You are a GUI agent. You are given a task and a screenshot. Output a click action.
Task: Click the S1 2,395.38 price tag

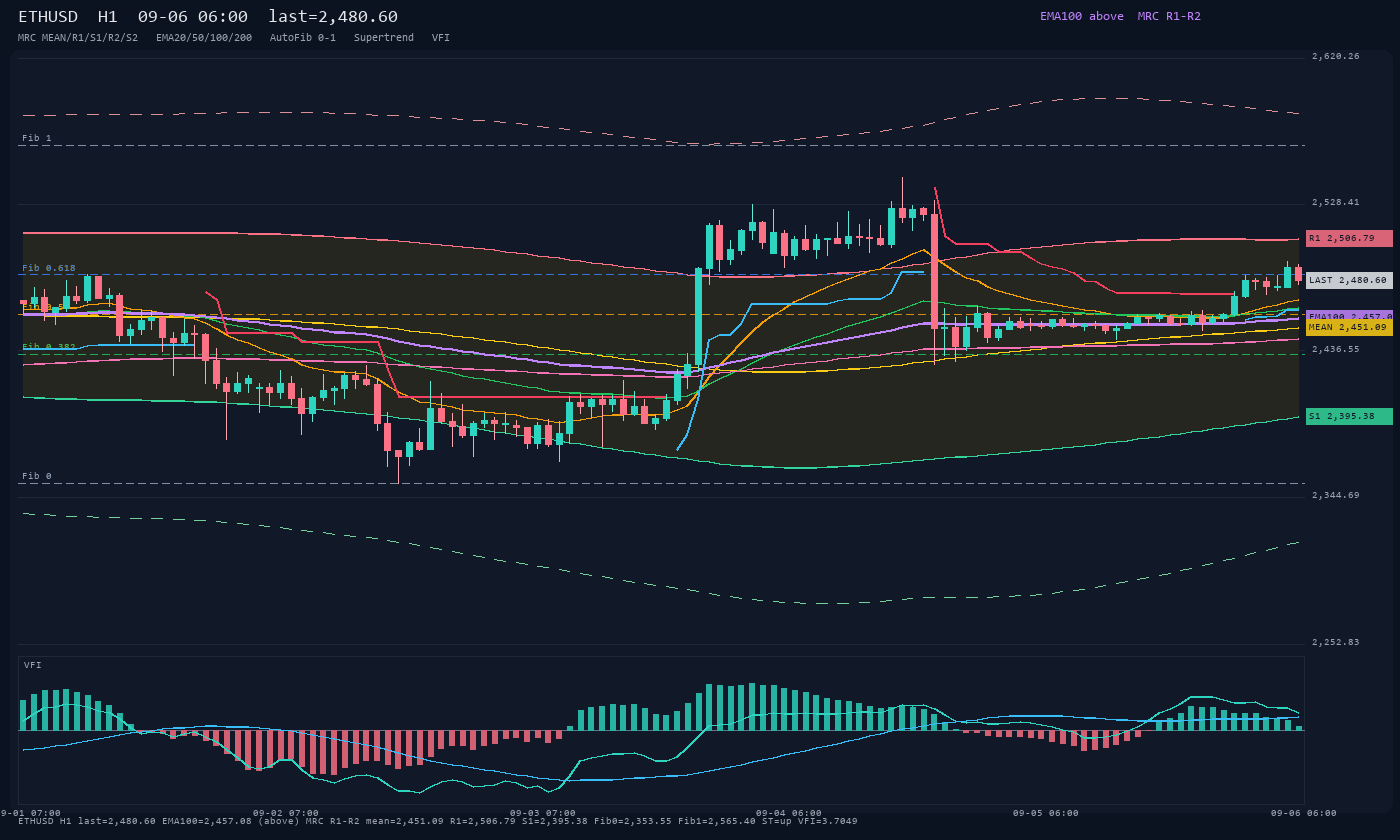pos(1349,416)
